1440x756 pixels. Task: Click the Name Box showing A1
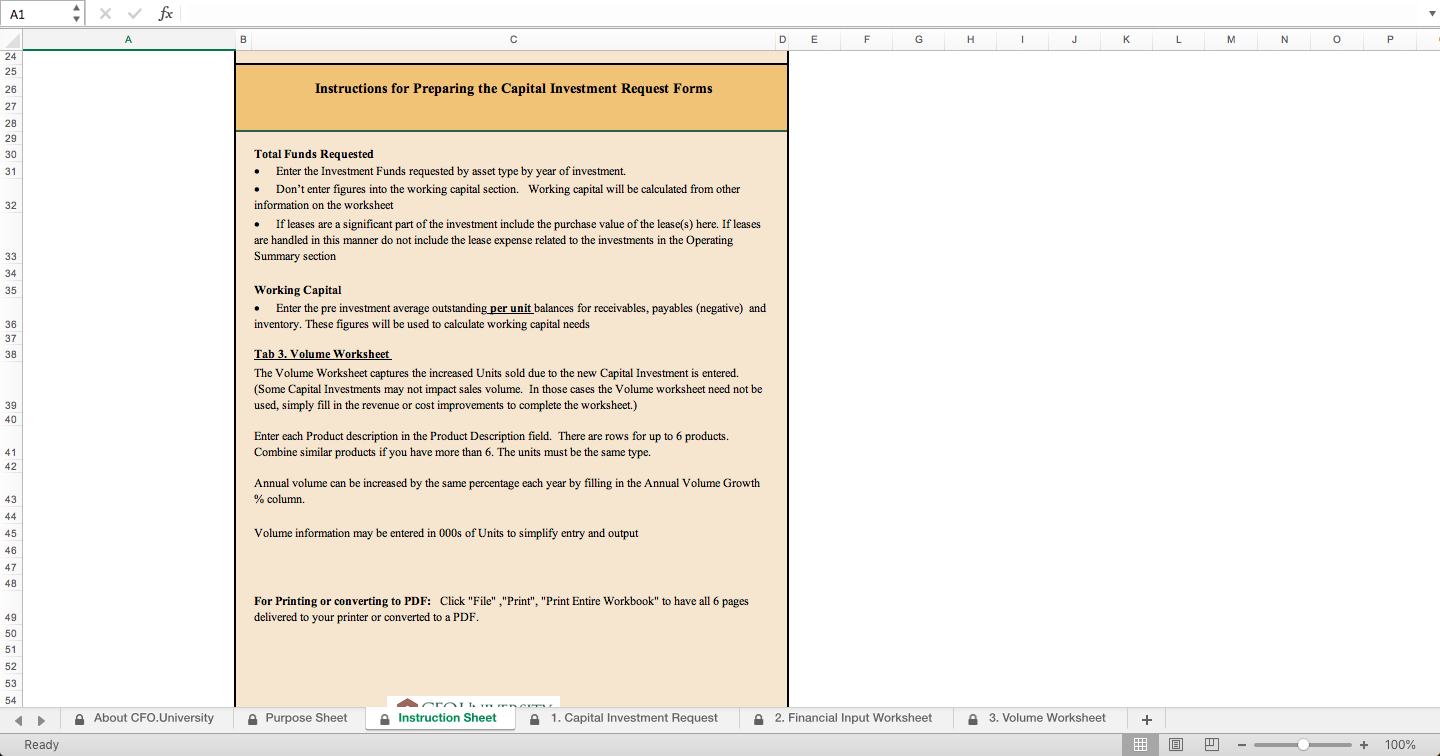(37, 13)
